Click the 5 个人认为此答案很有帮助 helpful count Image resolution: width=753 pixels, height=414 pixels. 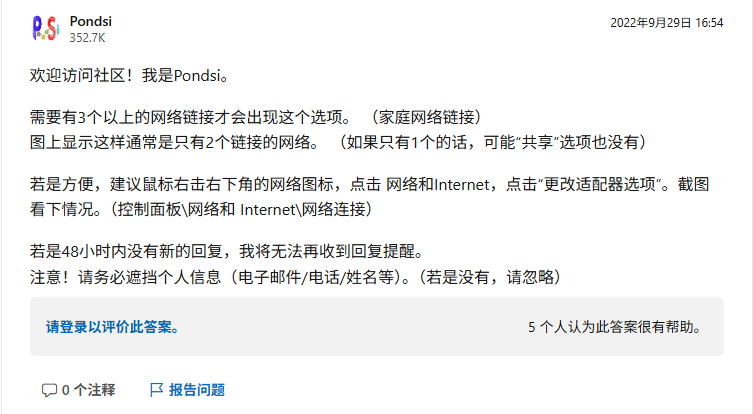615,327
